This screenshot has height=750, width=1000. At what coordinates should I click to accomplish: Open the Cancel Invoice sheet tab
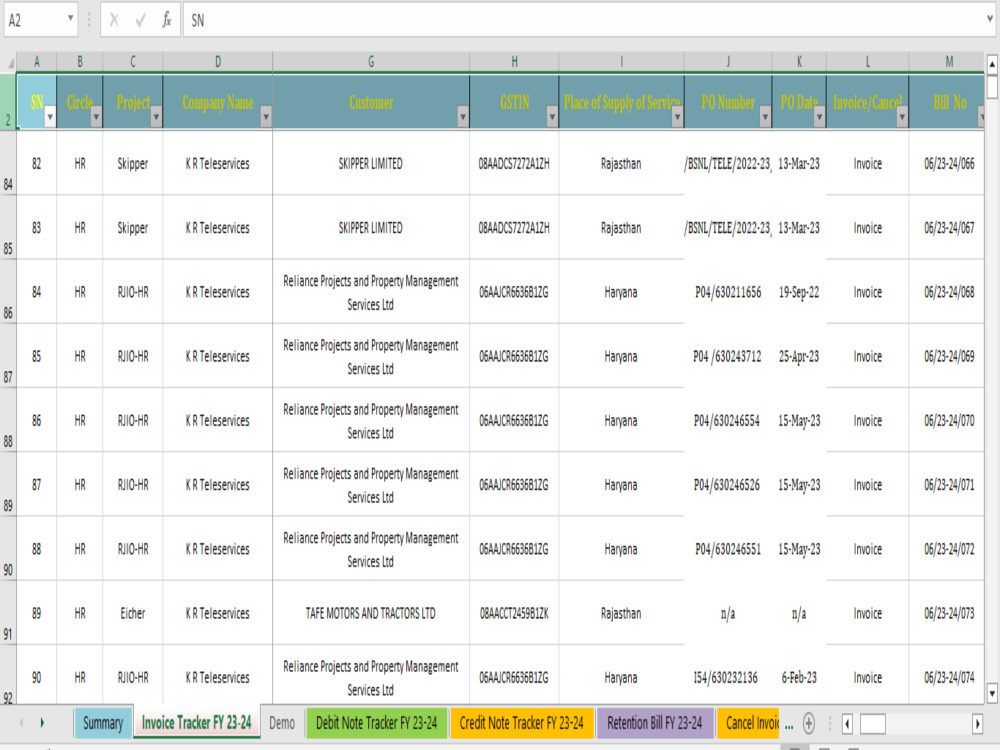pyautogui.click(x=749, y=723)
